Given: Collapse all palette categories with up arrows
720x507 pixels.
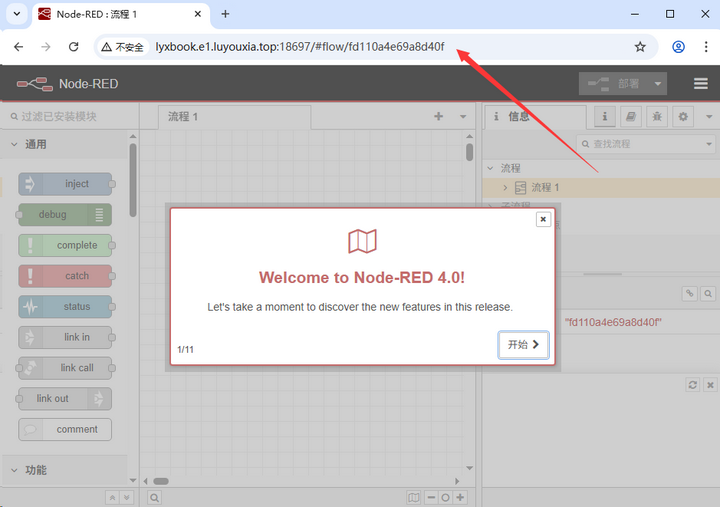Looking at the screenshot, I should point(112,498).
